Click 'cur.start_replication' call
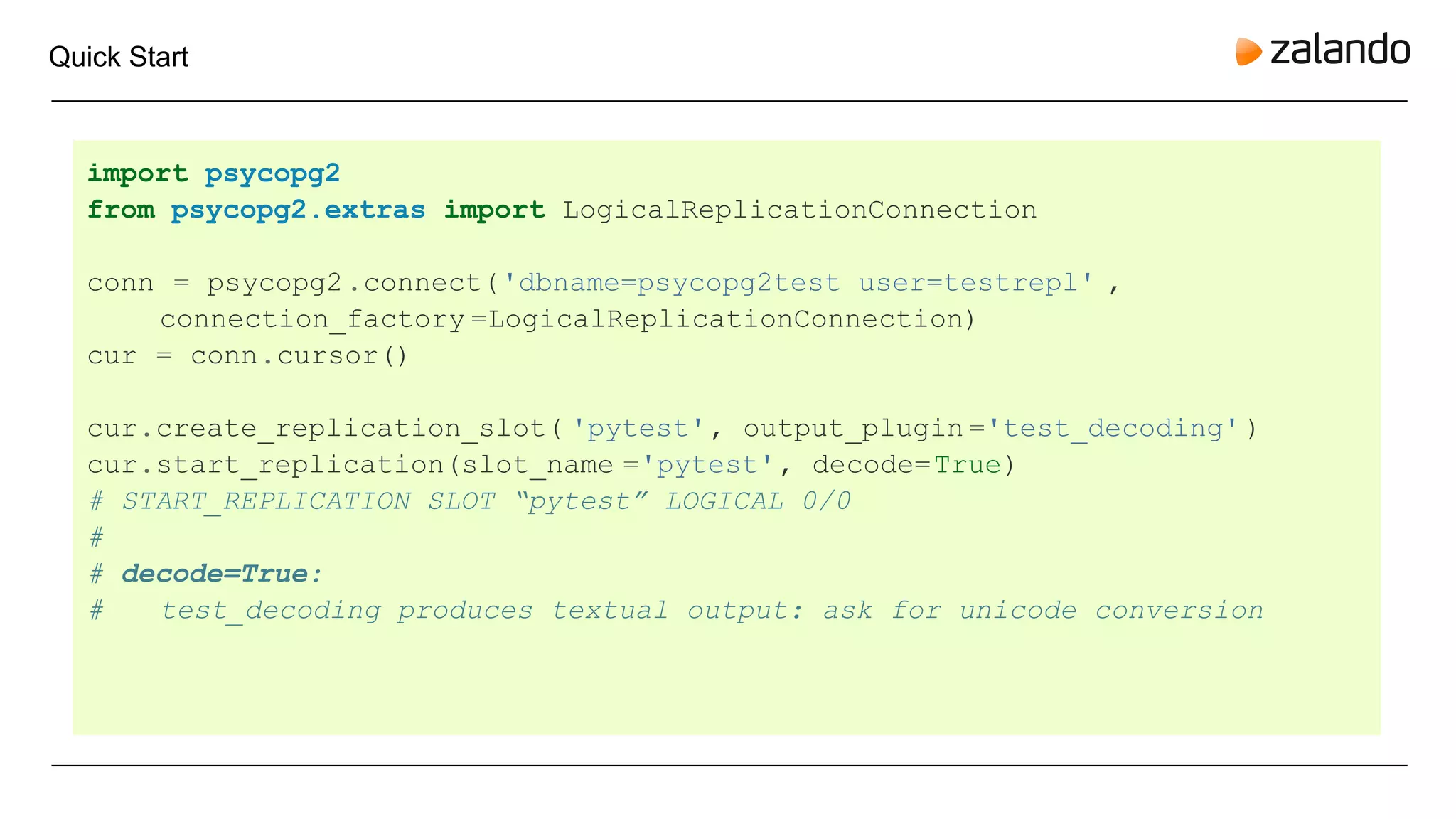 coord(265,465)
